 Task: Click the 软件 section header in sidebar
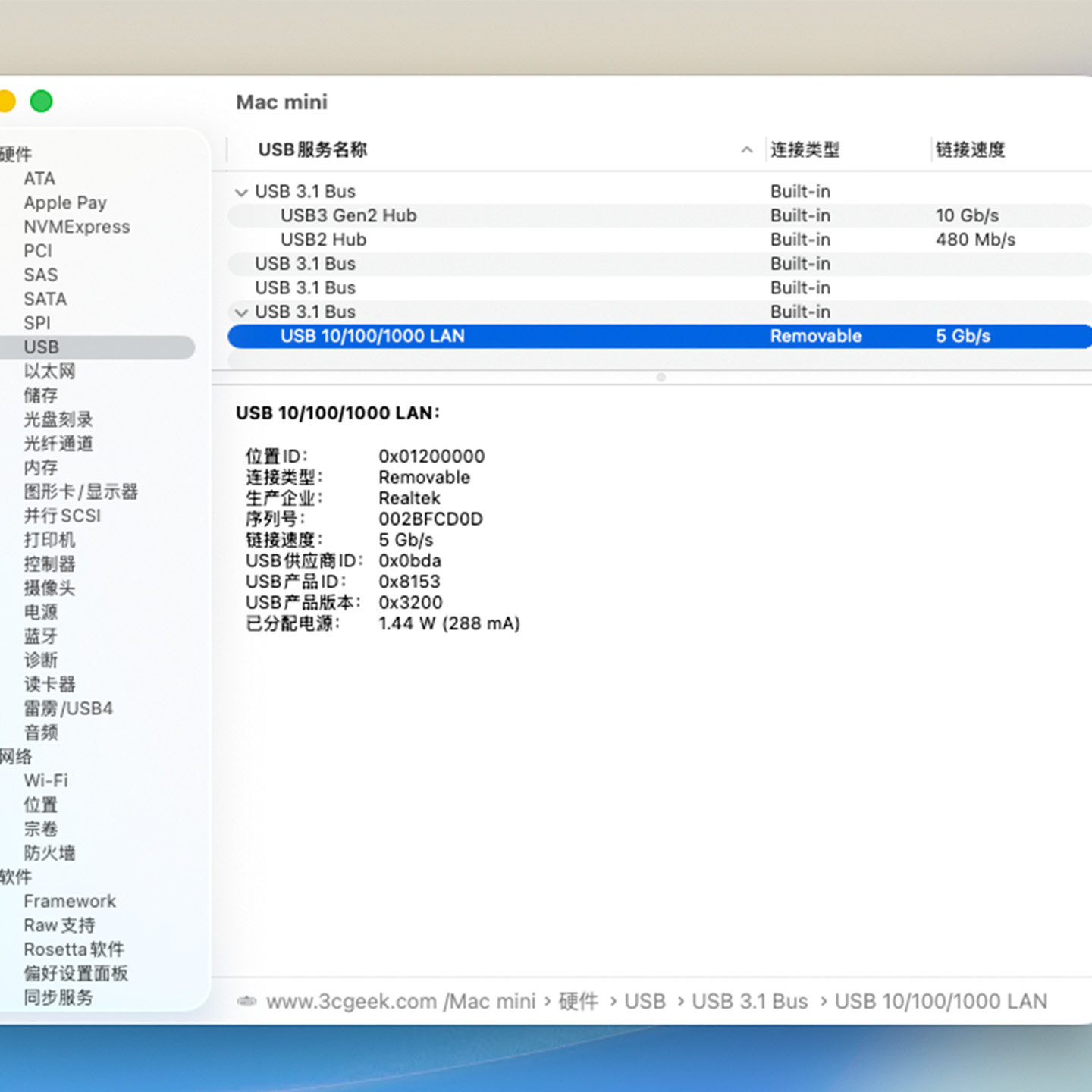pyautogui.click(x=16, y=877)
